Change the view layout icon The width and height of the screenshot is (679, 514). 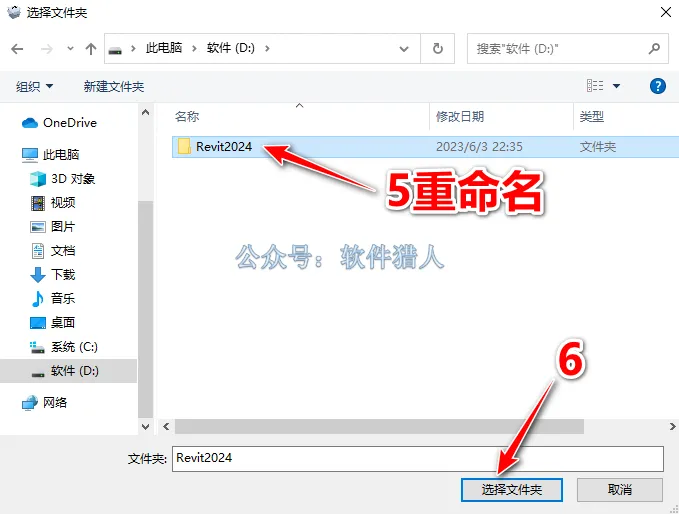click(595, 86)
